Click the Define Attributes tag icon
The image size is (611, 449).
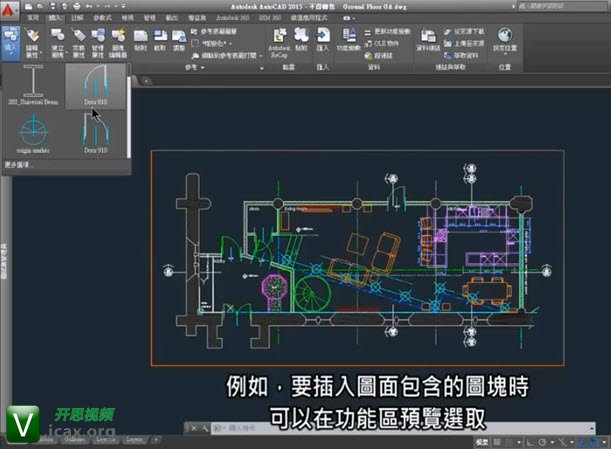tap(77, 41)
